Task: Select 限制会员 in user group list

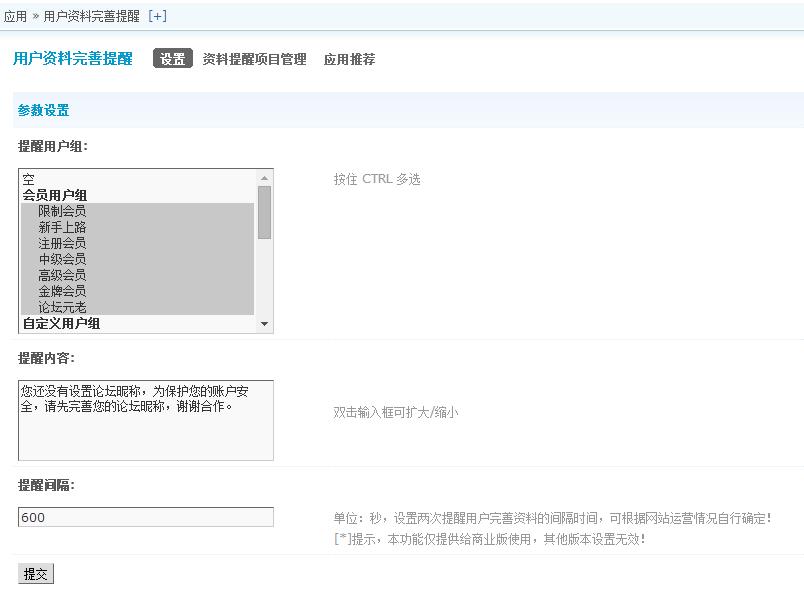Action: click(x=62, y=211)
